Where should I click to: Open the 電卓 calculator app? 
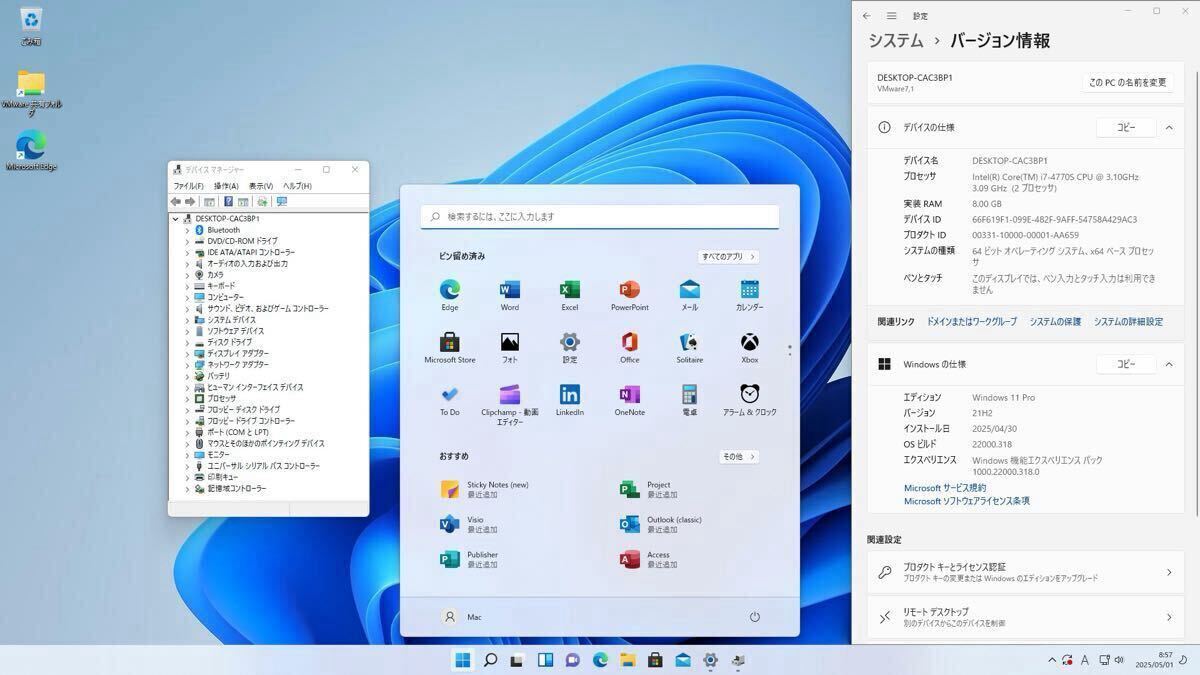[690, 400]
